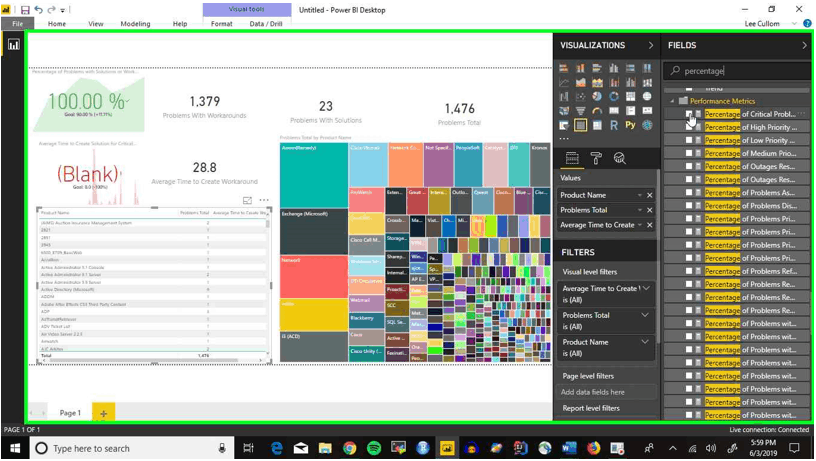Open the File menu
816x461 pixels.
(x=17, y=23)
